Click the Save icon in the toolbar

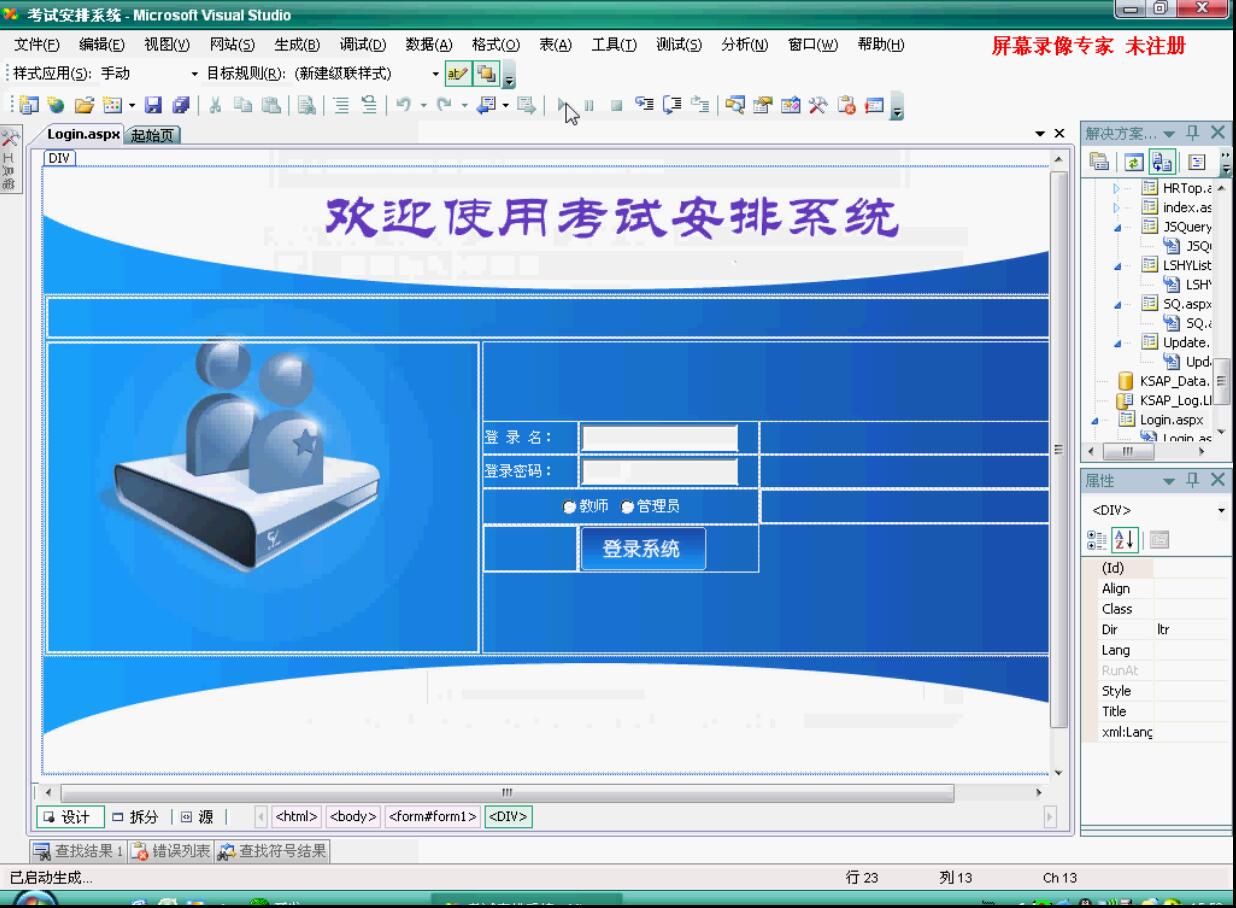153,105
